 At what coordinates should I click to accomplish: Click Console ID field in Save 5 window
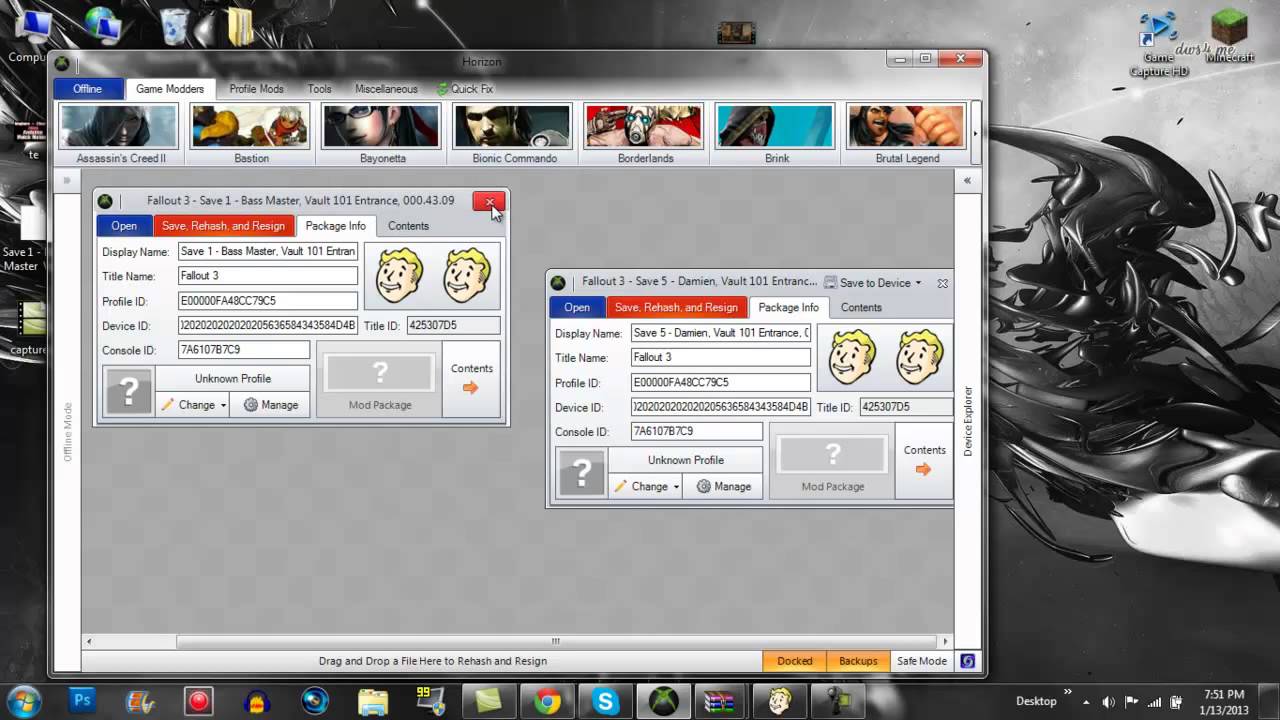[x=697, y=432]
